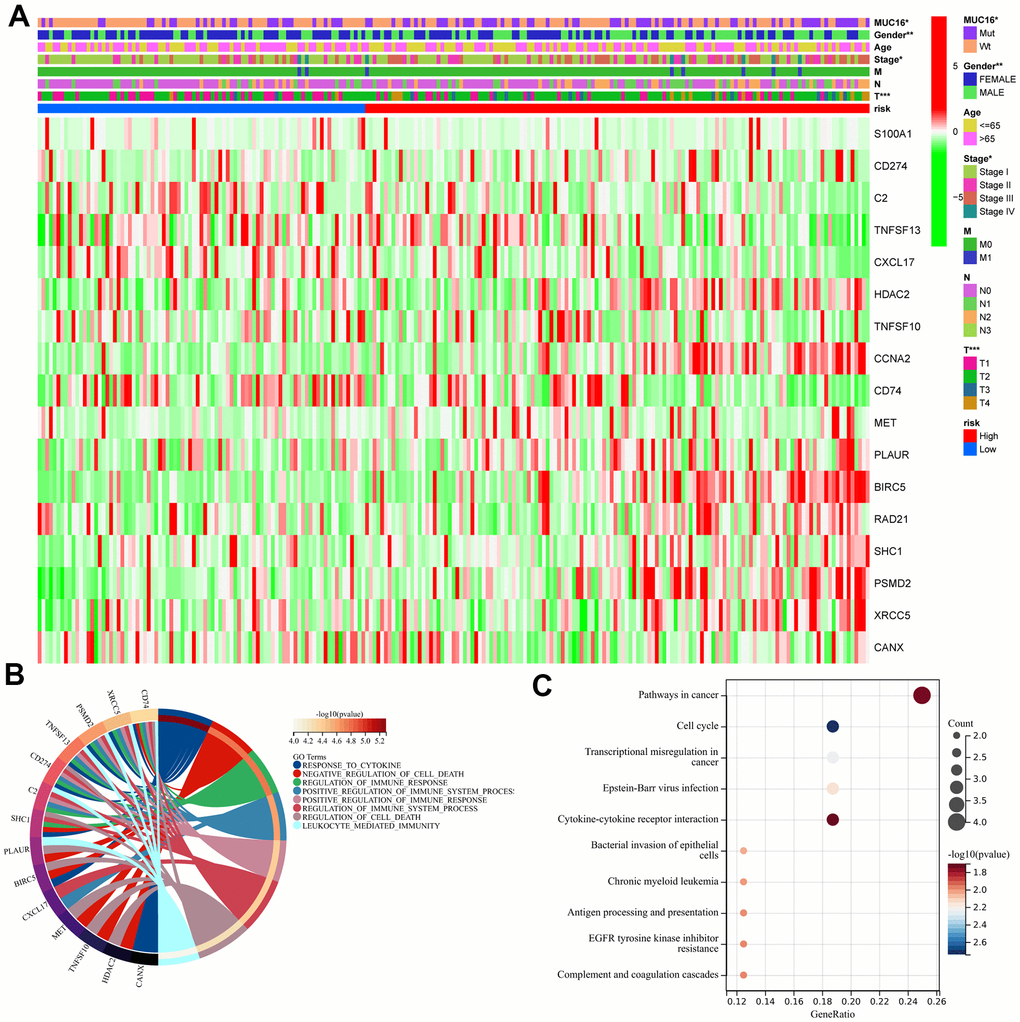Click the S100A1 gene label
1020x1022 pixels.
[895, 133]
